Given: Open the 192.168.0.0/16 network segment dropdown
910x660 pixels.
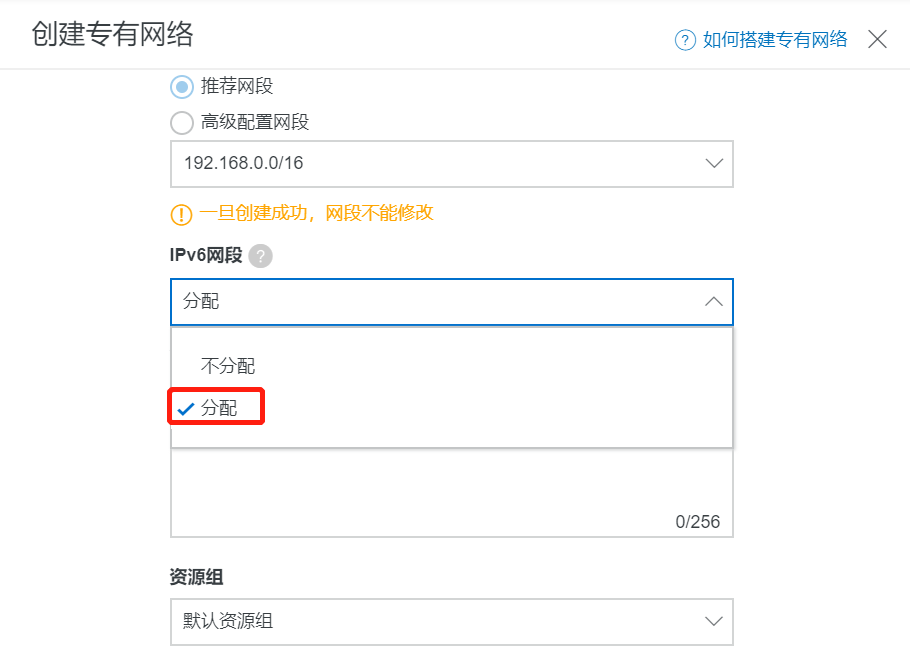Looking at the screenshot, I should pos(712,163).
